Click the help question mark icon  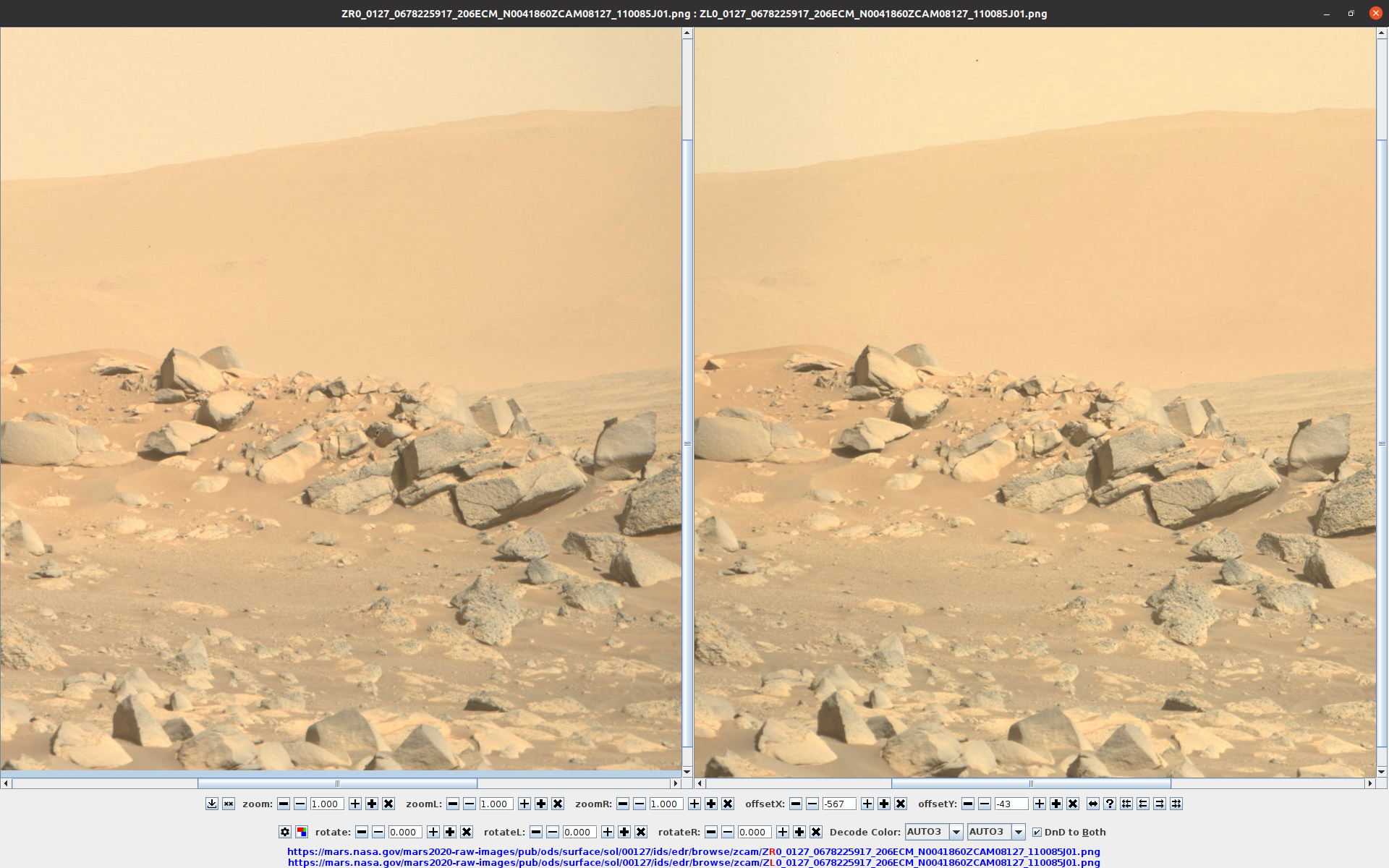pos(1110,804)
